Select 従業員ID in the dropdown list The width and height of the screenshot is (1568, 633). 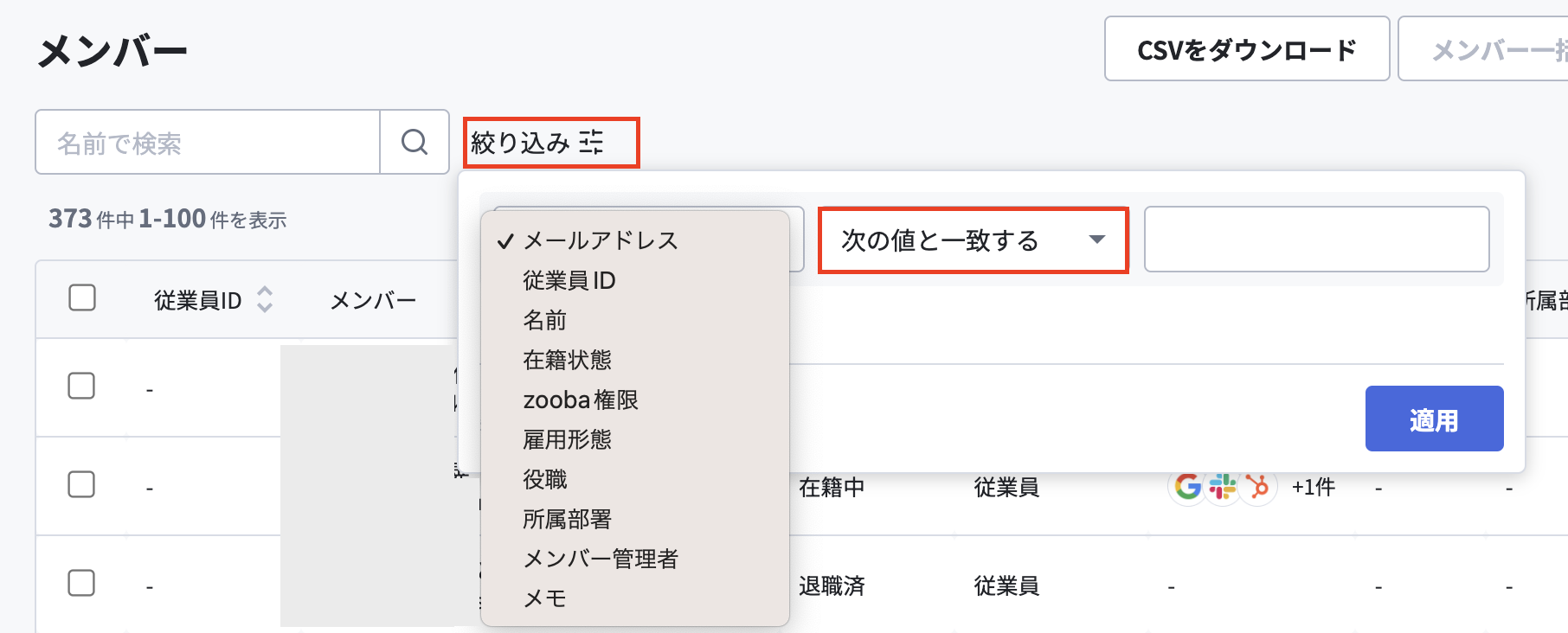coord(569,280)
